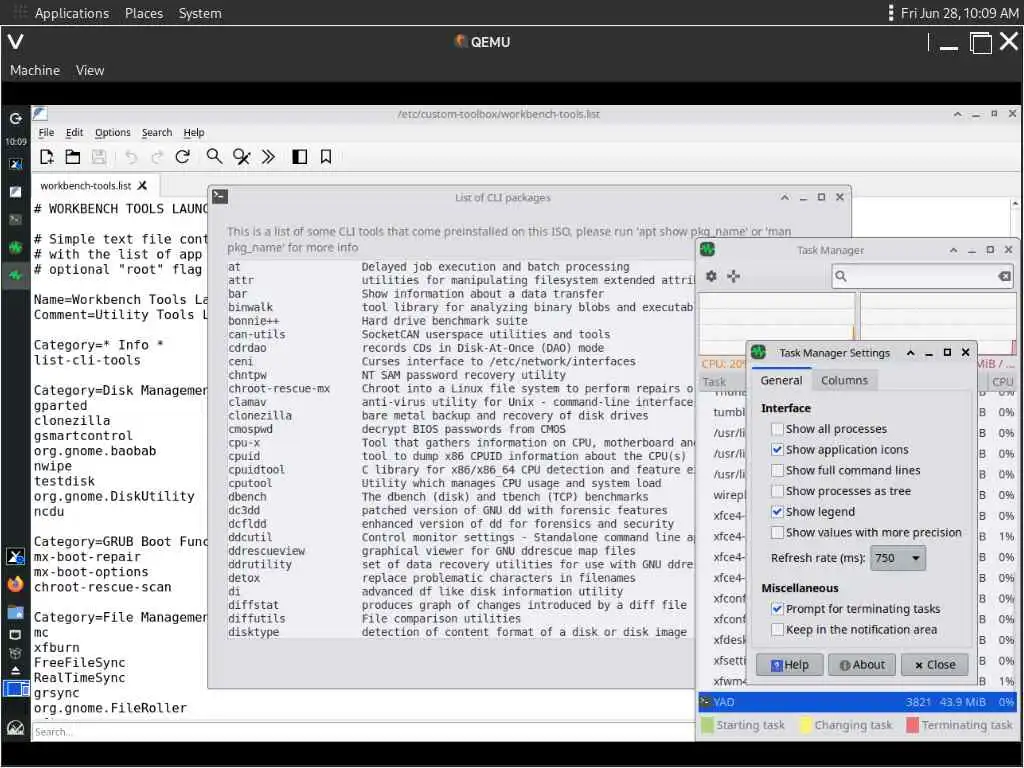Click the MX tools icon above Firefox
Screen dimensions: 1024x768
click(15, 556)
